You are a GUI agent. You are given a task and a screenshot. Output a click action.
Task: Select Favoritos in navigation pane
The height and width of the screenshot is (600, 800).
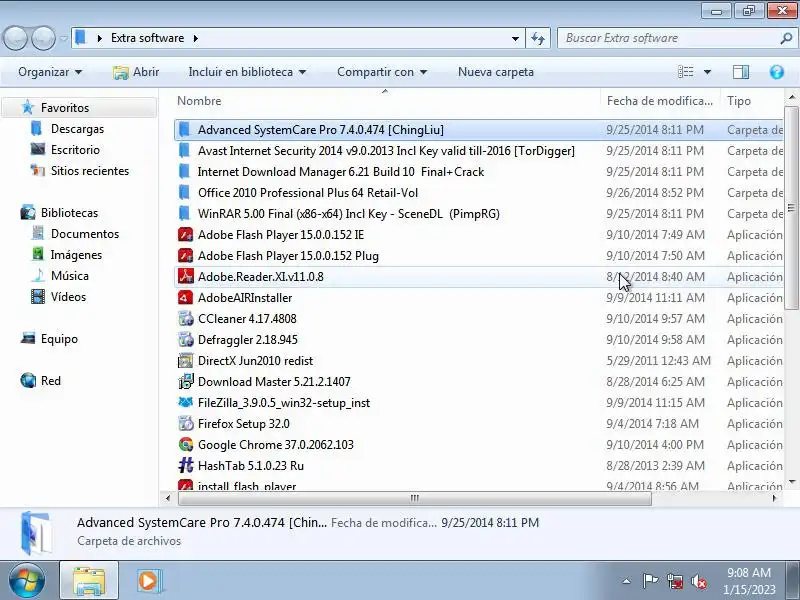(65, 108)
